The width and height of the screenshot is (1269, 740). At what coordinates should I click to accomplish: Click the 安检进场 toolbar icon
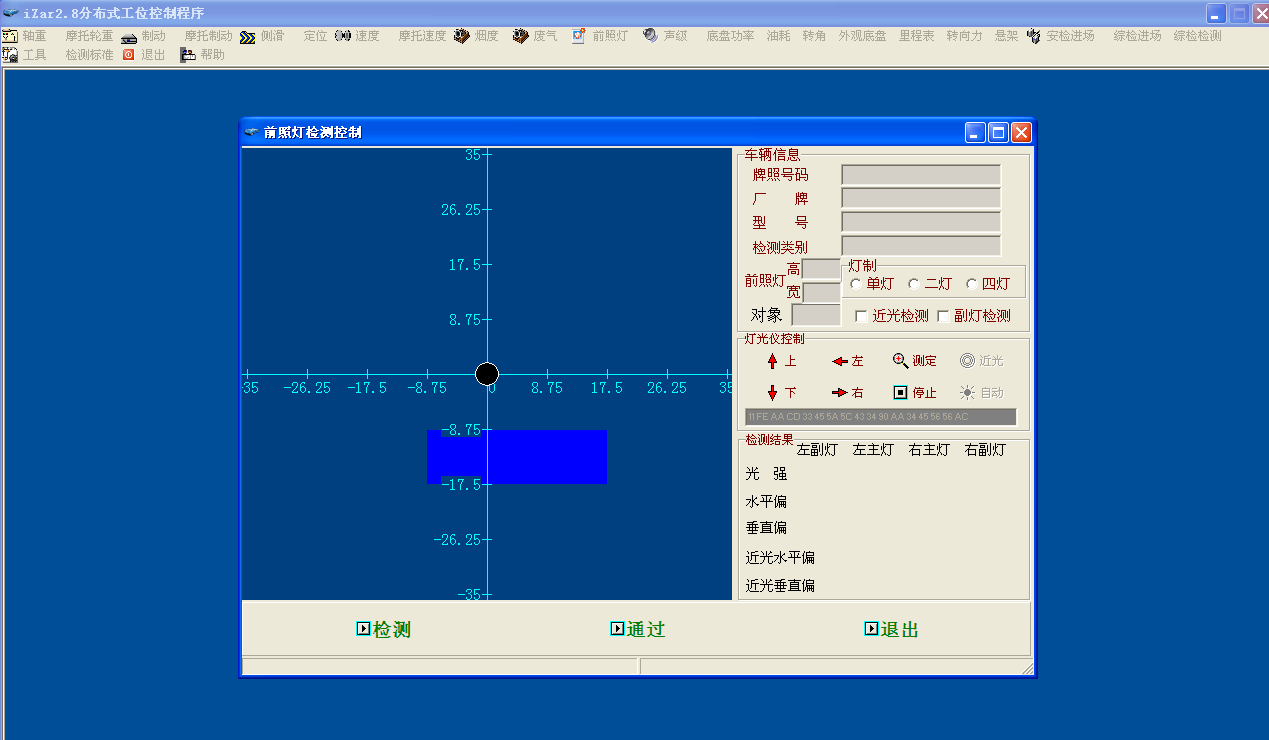(1034, 36)
